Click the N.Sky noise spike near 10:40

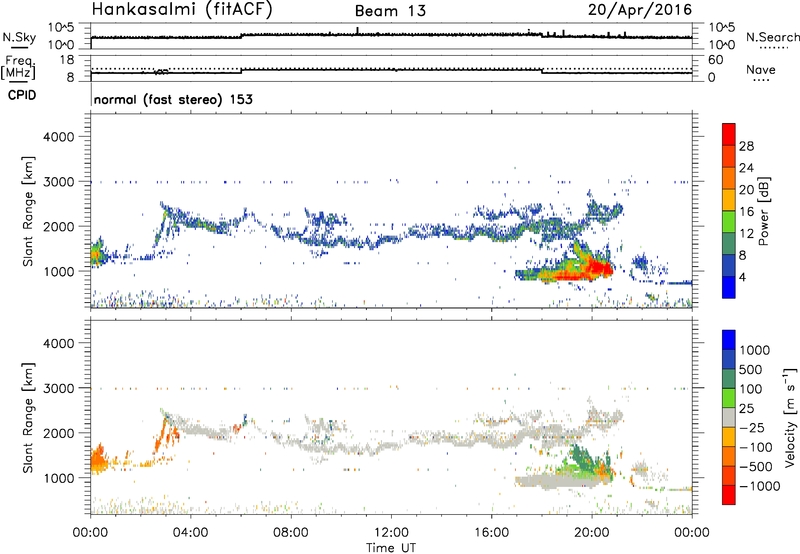pos(357,31)
